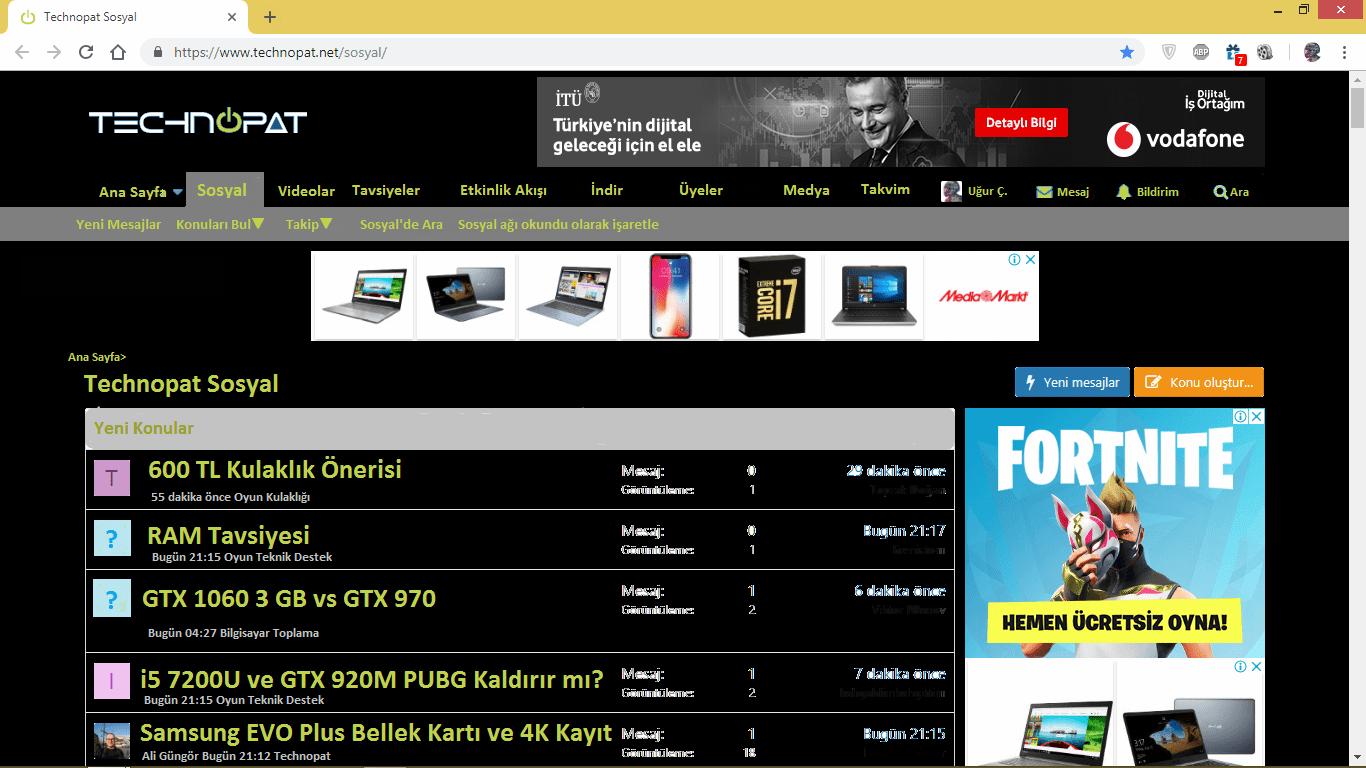Image resolution: width=1366 pixels, height=768 pixels.
Task: Open the 600 TL Kulaklık Önerisi topic
Action: (275, 469)
